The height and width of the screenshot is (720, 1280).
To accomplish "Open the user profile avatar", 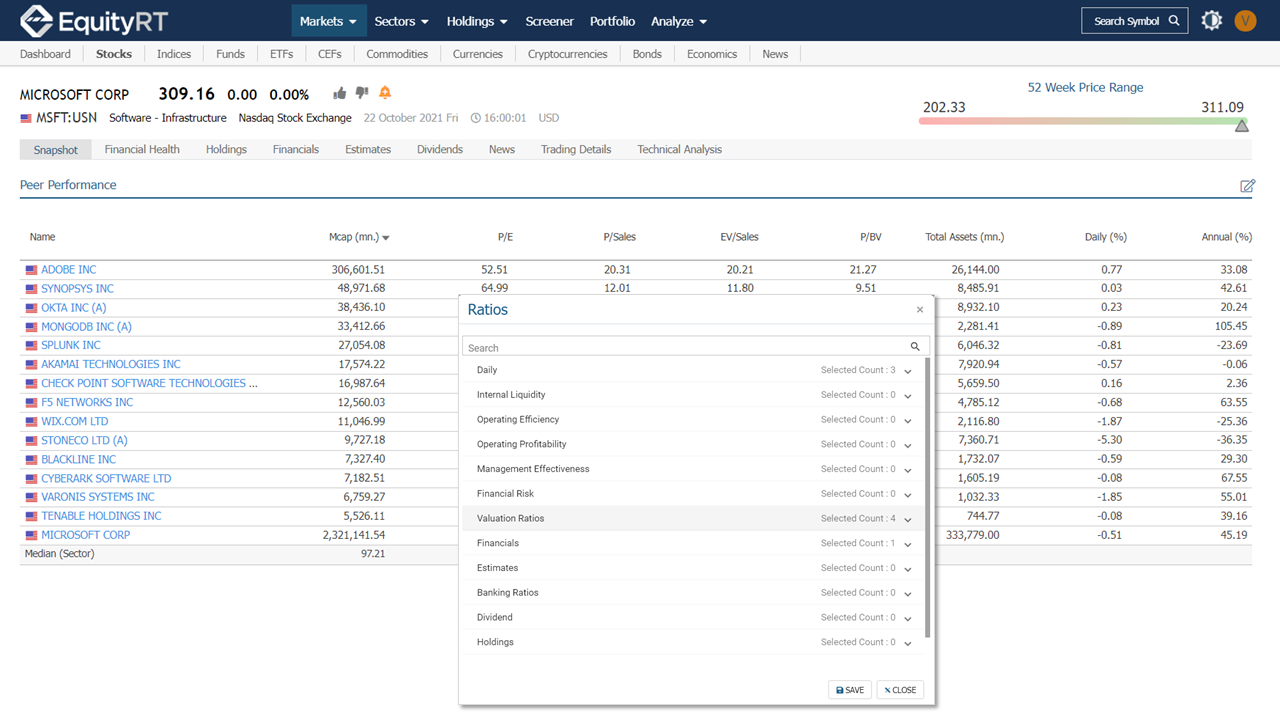I will click(1245, 20).
